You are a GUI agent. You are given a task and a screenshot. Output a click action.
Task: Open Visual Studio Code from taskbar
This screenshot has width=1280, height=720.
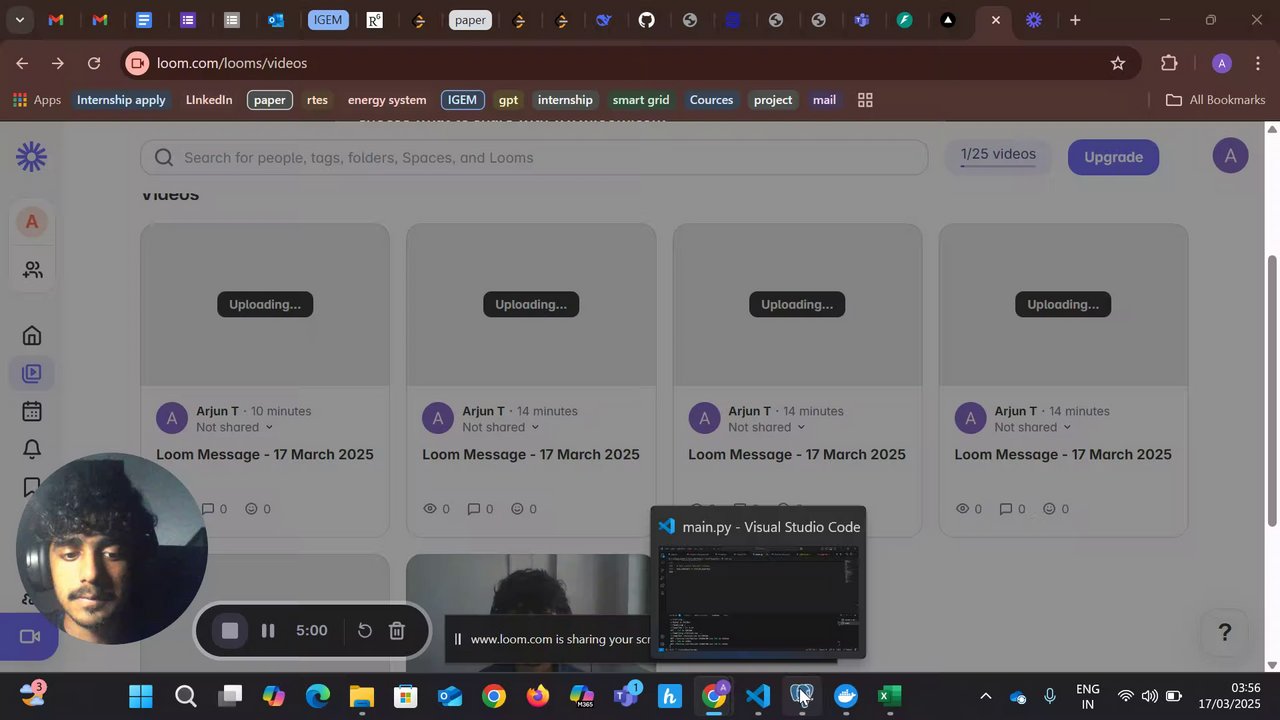(x=758, y=696)
